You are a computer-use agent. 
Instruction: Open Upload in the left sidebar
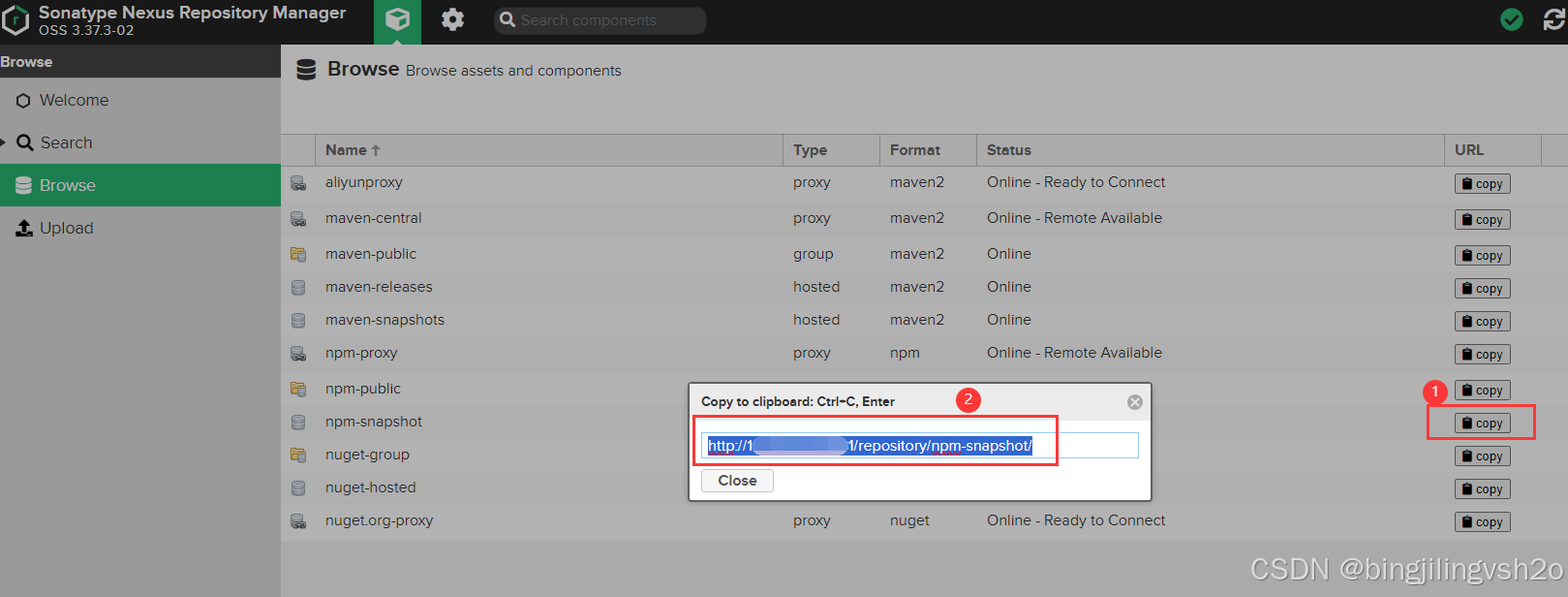pos(66,228)
